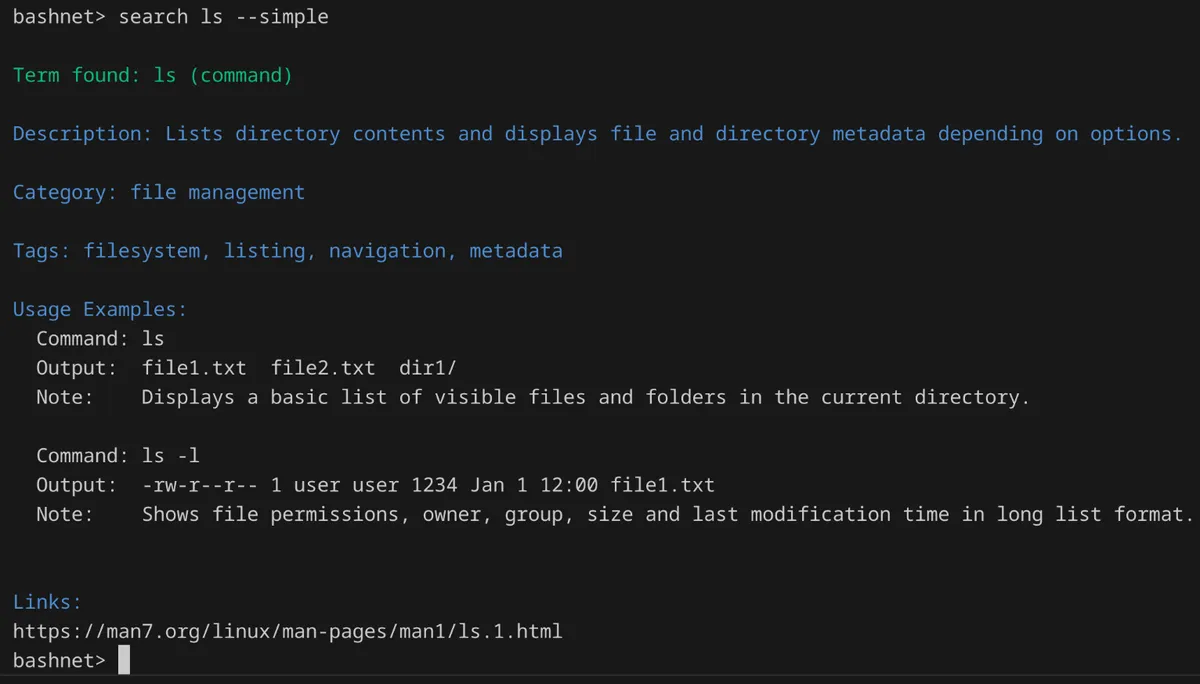Click the 'Term found: ls (command)' line
Screen dimensions: 1200x684
[x=152, y=75]
